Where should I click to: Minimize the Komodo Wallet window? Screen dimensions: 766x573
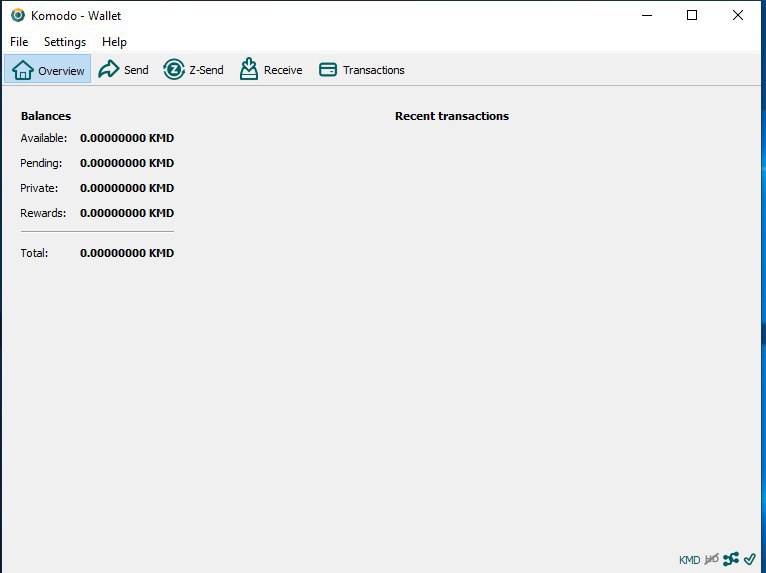click(x=647, y=15)
